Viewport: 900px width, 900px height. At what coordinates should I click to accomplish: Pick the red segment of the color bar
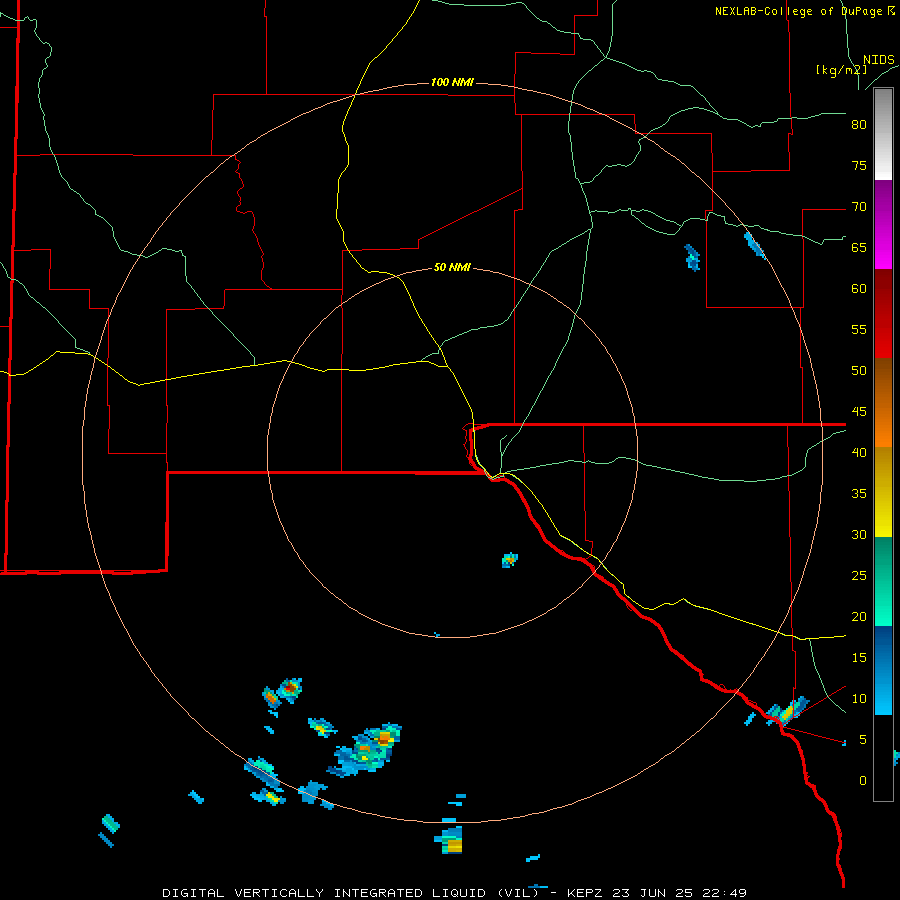(x=883, y=313)
